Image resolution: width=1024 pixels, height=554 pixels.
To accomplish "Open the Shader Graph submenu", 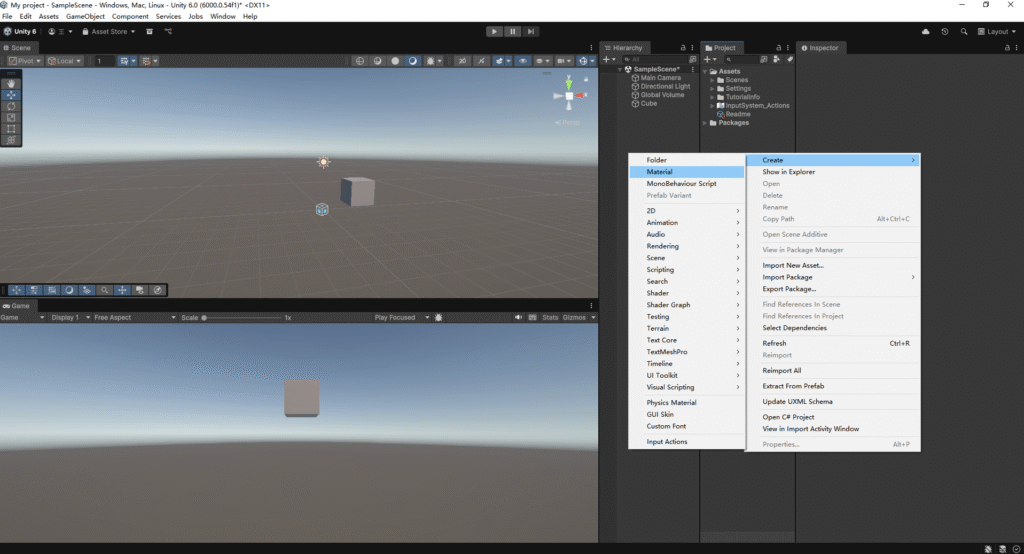I will 686,305.
